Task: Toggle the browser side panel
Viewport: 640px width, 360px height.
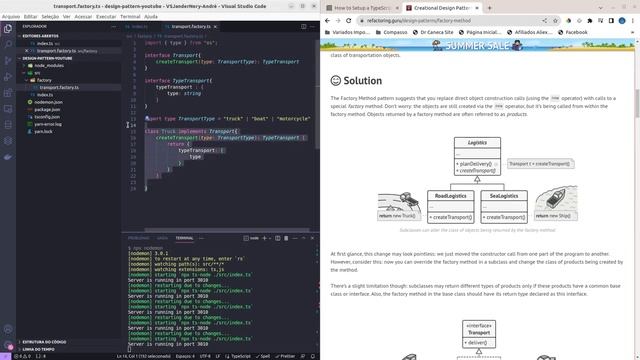Action: [611, 20]
